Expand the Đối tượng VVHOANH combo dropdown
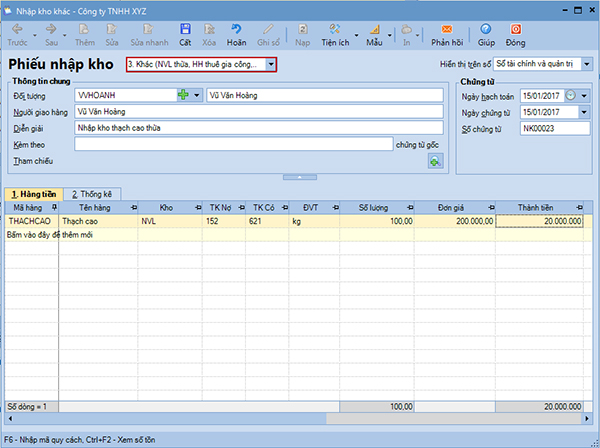Image resolution: width=600 pixels, height=448 pixels. coord(199,95)
